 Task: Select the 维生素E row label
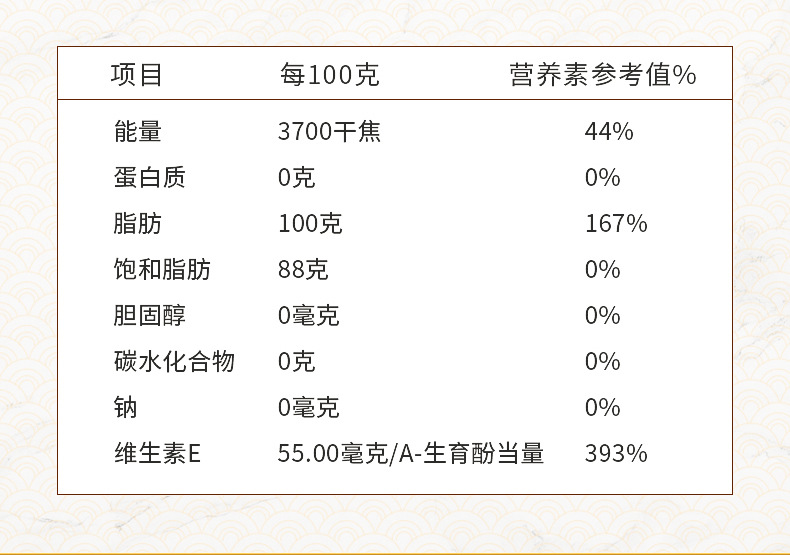tap(157, 453)
